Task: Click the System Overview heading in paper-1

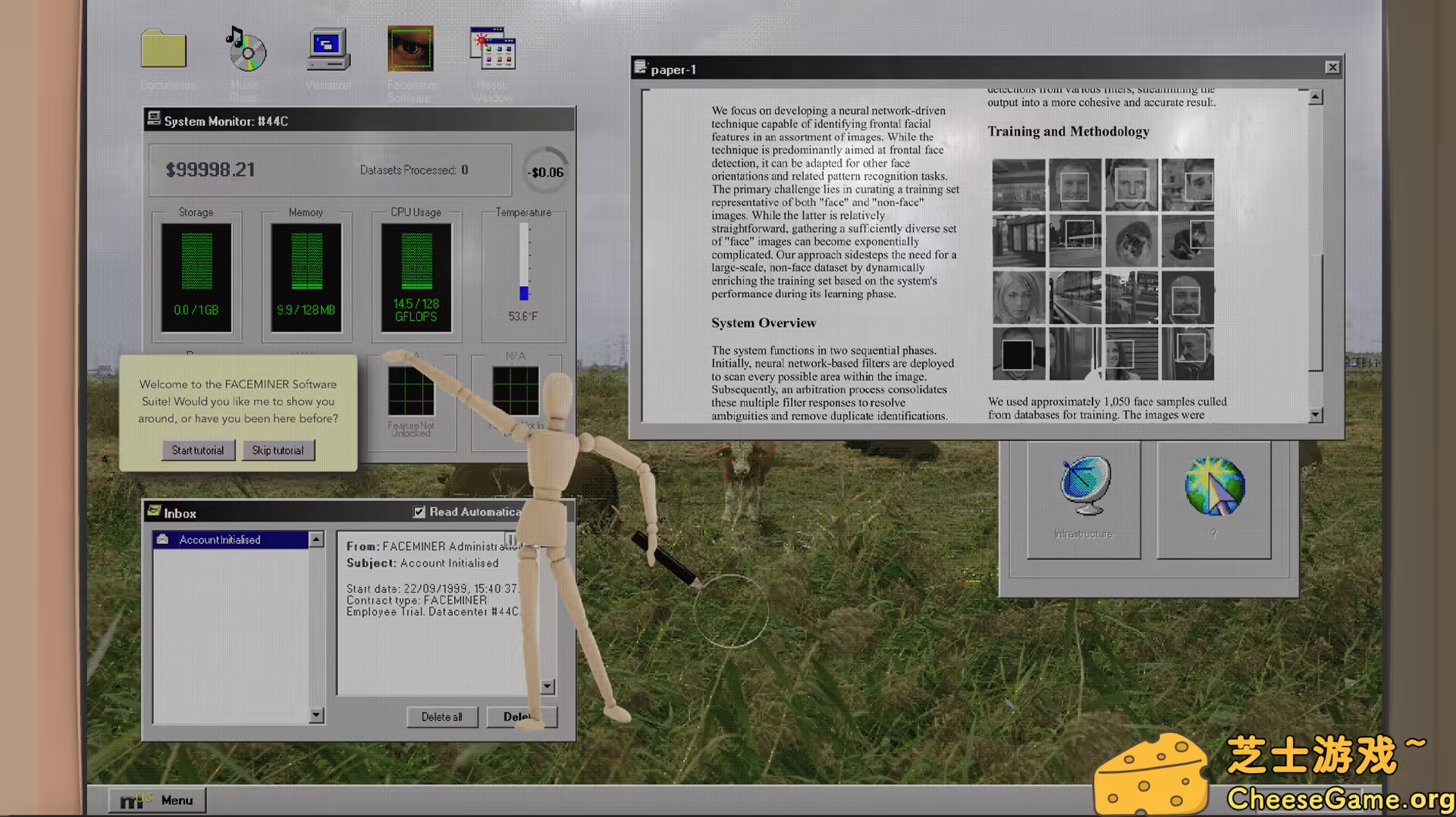Action: [764, 323]
